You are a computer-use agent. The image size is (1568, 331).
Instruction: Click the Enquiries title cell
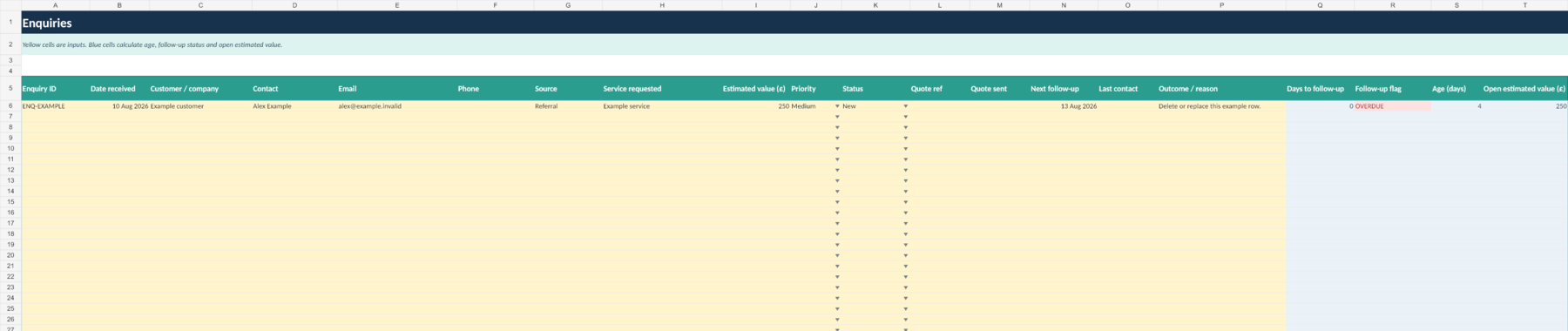click(794, 23)
